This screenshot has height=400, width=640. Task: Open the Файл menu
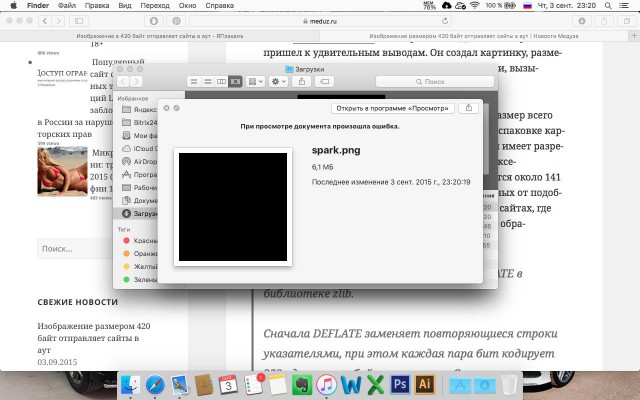67,6
